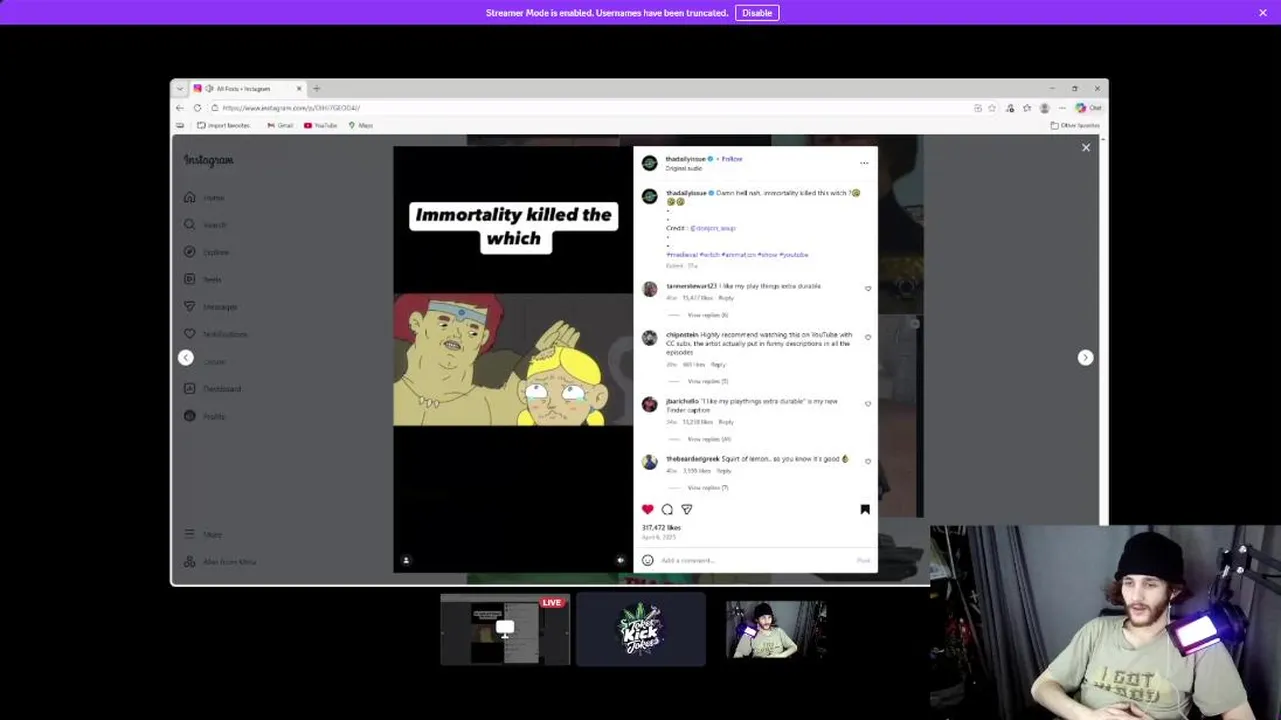Like jbarichello's comment
1281x720 pixels.
(868, 404)
